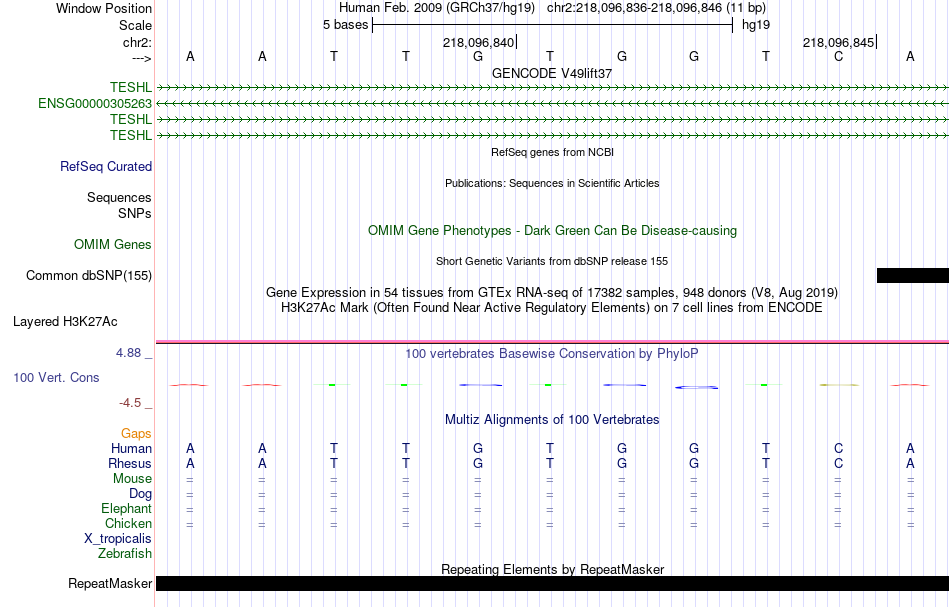950x607 pixels.
Task: Click base C in the chr2 sequence row
Action: point(838,56)
